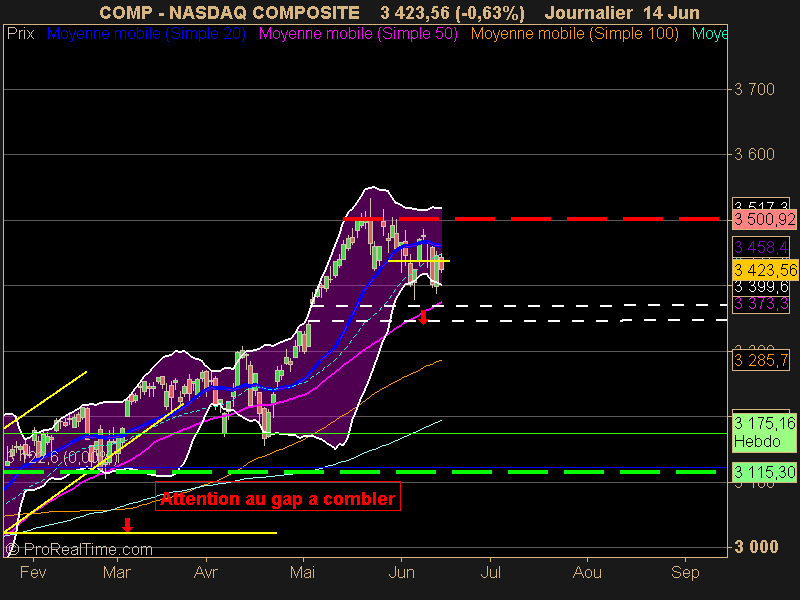This screenshot has width=800, height=600.
Task: Click the orange 3 285,7 price tag
Action: 761,361
